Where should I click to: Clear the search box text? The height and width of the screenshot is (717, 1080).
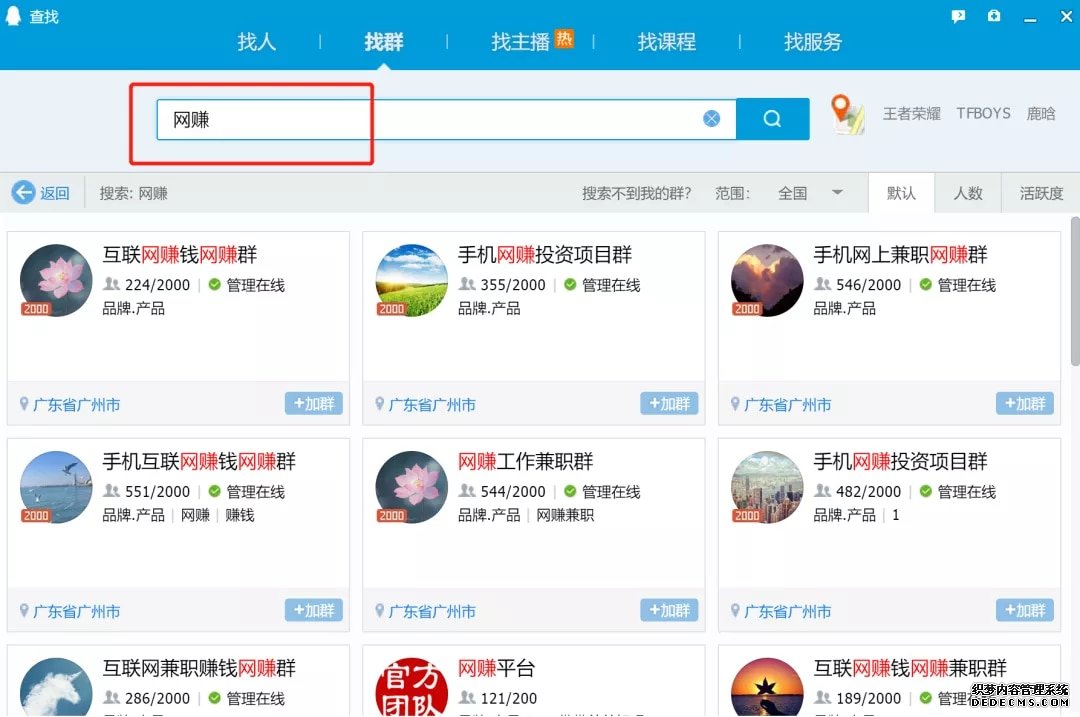[712, 118]
